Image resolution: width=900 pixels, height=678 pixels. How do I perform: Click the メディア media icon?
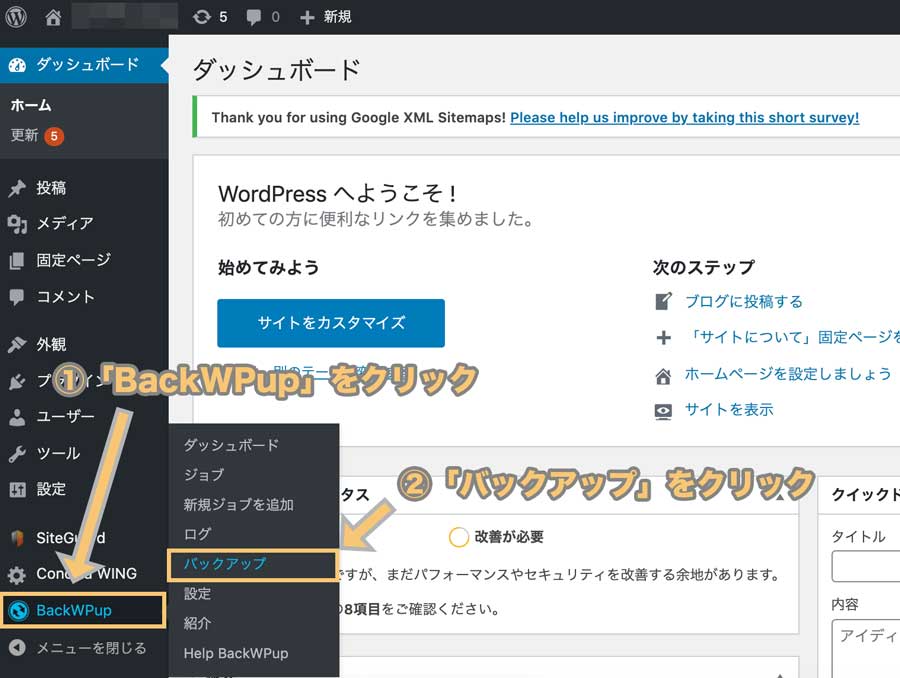[x=17, y=223]
